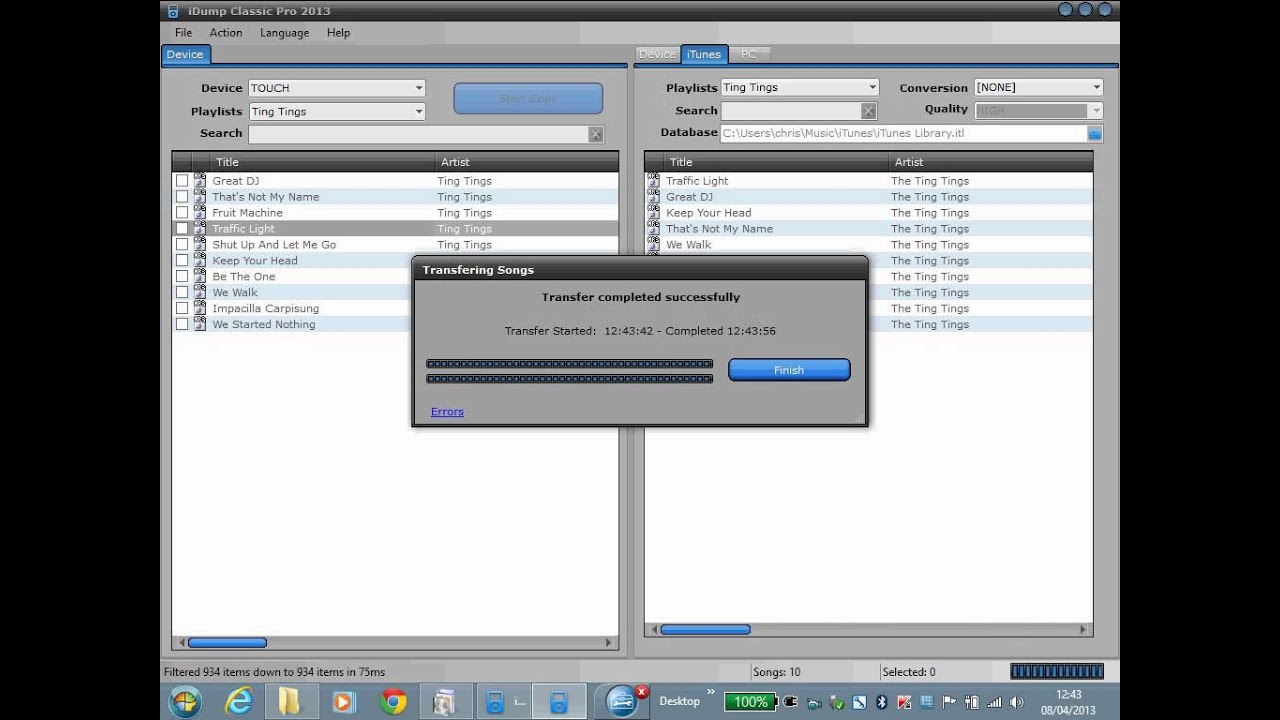Click into the device Search field
This screenshot has width=1280, height=720.
418,134
